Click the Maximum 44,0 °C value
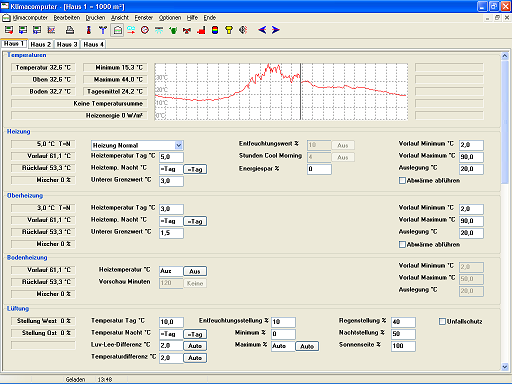 115,80
